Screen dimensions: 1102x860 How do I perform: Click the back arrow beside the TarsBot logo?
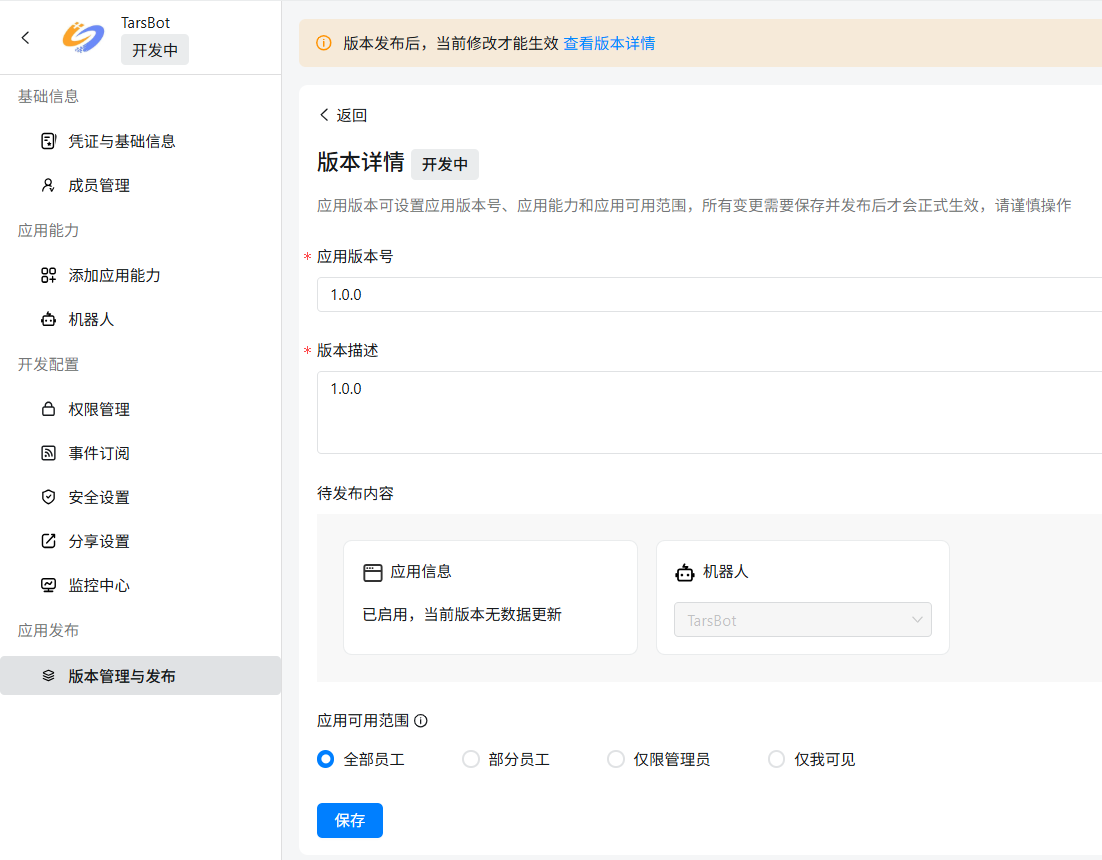(x=26, y=37)
